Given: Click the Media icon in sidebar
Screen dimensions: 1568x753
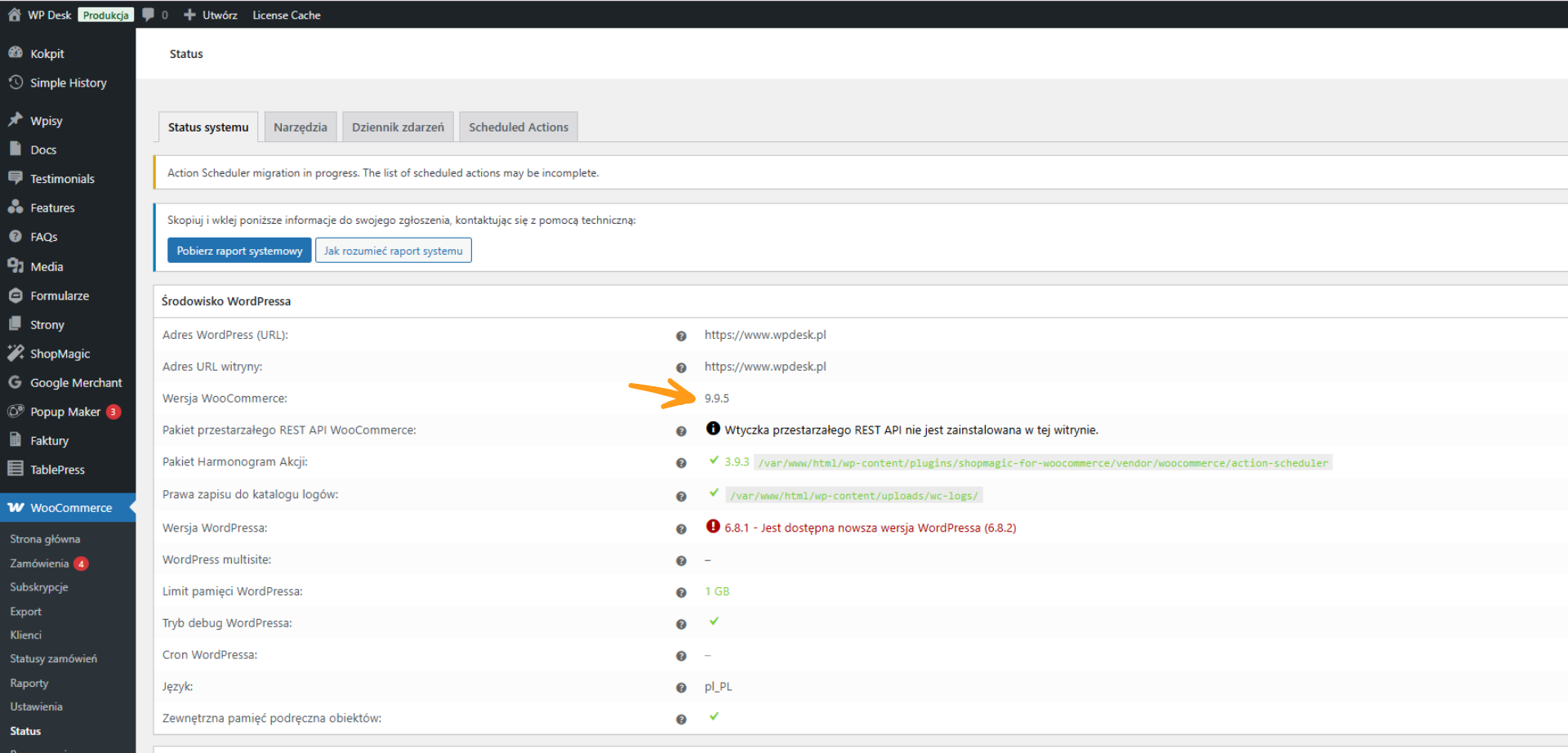Looking at the screenshot, I should (x=16, y=266).
